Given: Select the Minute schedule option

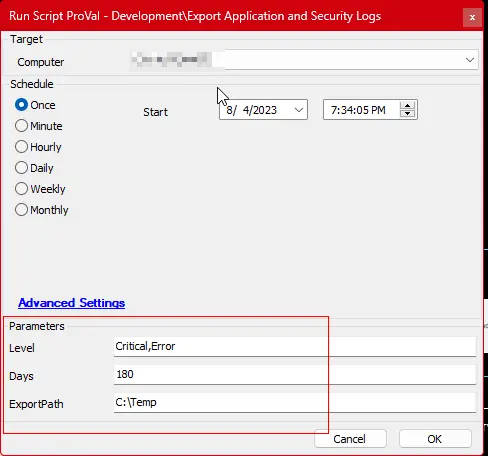Looking at the screenshot, I should coord(39,126).
